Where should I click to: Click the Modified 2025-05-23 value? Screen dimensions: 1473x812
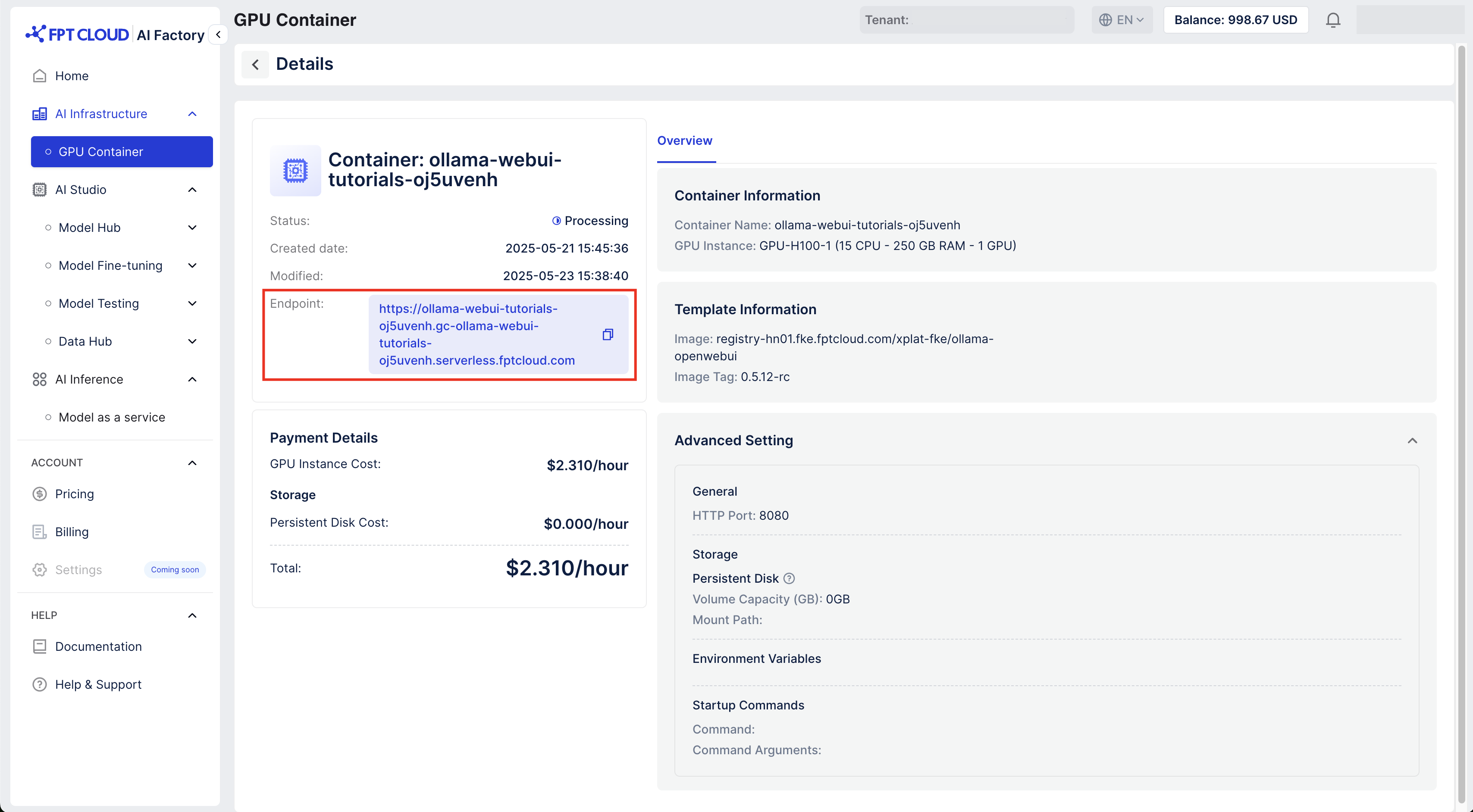(x=566, y=276)
